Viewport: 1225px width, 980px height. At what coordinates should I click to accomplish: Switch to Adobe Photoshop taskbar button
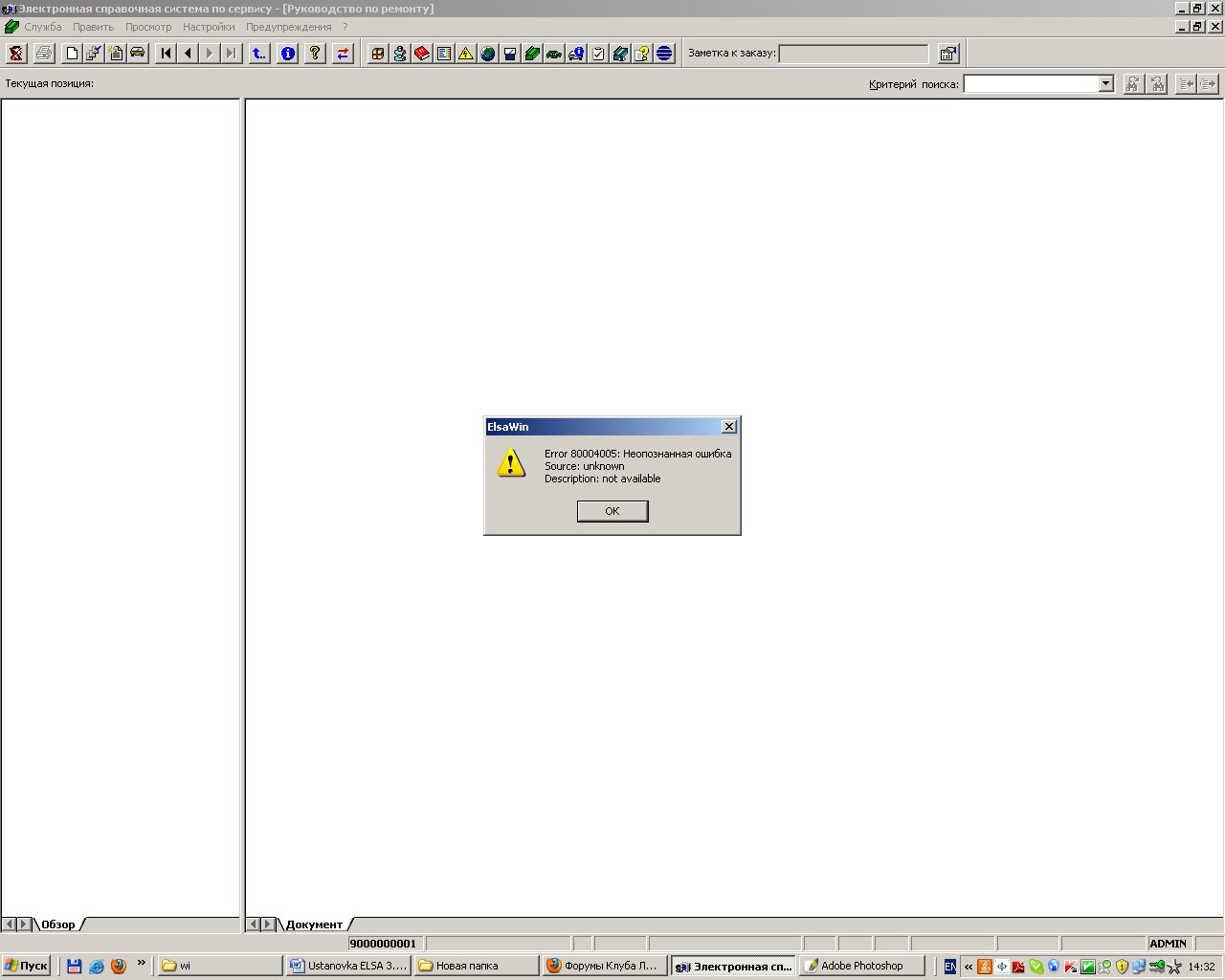click(x=861, y=966)
